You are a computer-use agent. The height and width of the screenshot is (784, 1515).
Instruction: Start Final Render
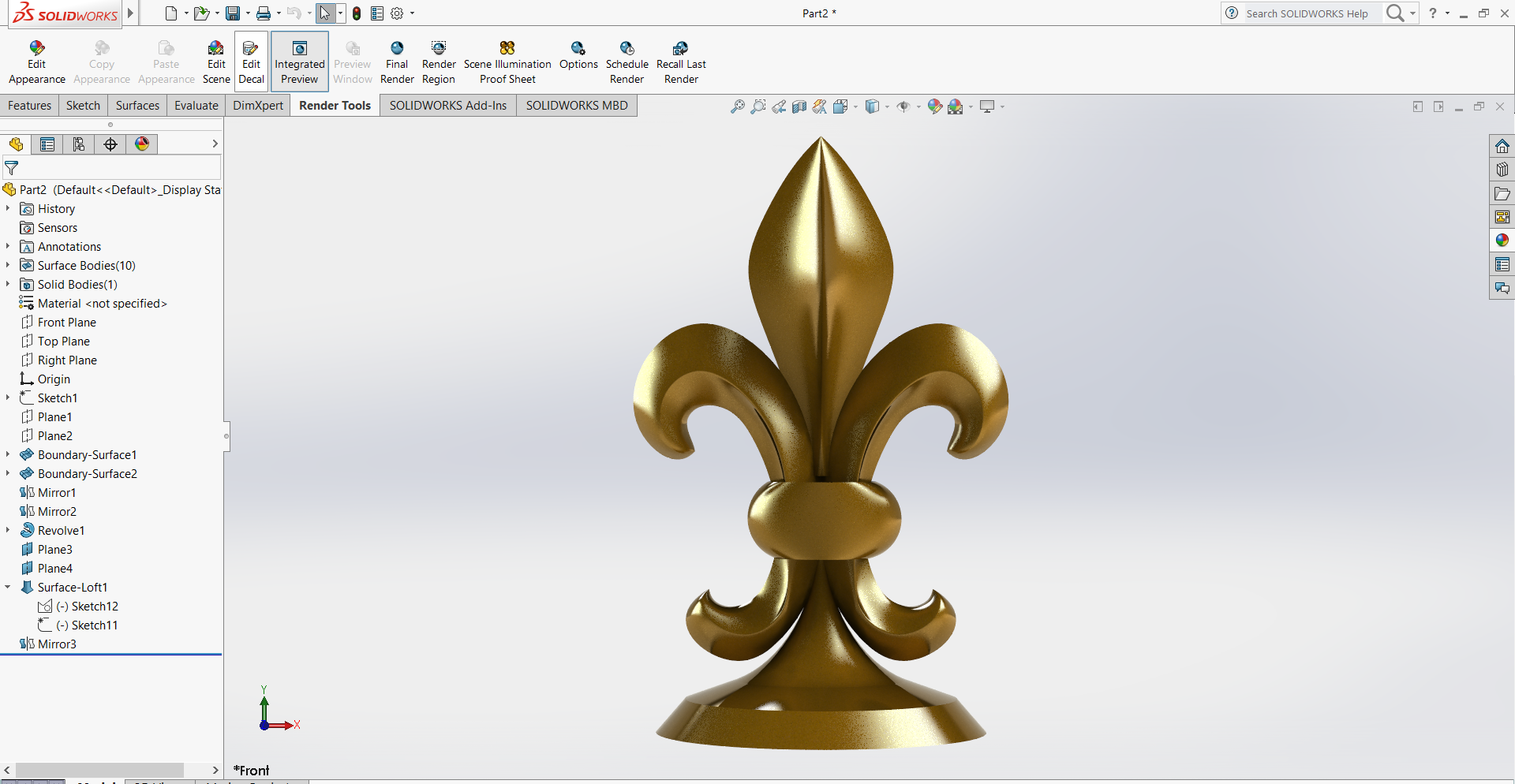[x=397, y=62]
